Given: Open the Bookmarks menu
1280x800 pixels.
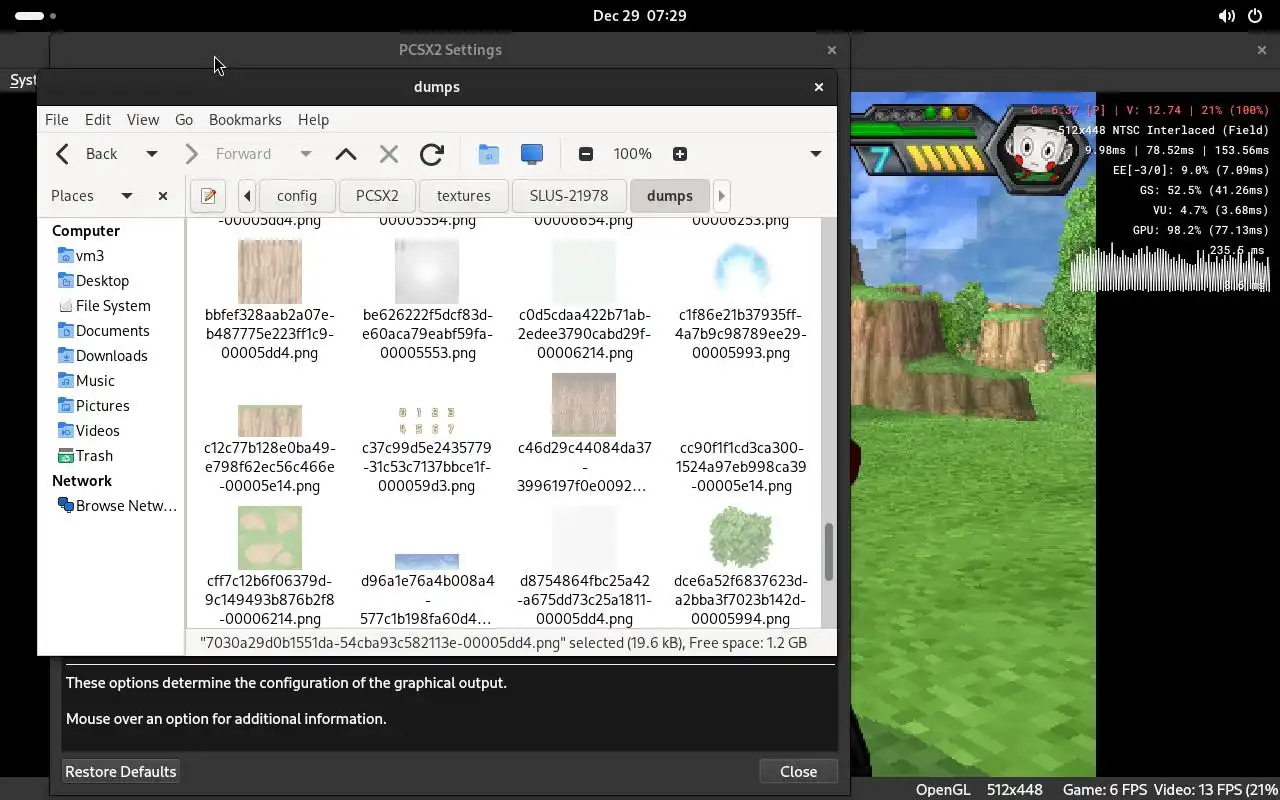Looking at the screenshot, I should pos(245,119).
